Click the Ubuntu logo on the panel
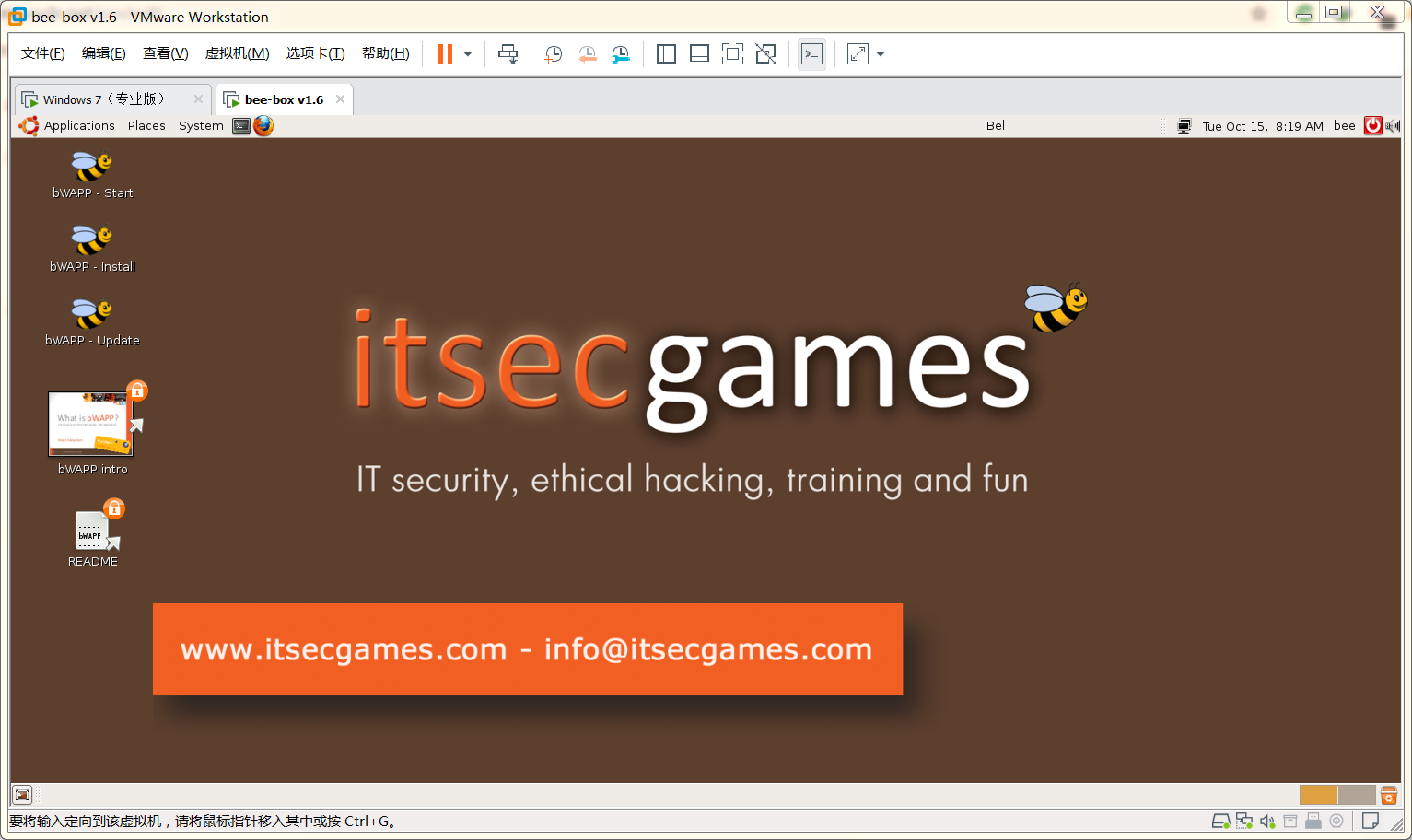This screenshot has height=840, width=1412. [x=29, y=126]
